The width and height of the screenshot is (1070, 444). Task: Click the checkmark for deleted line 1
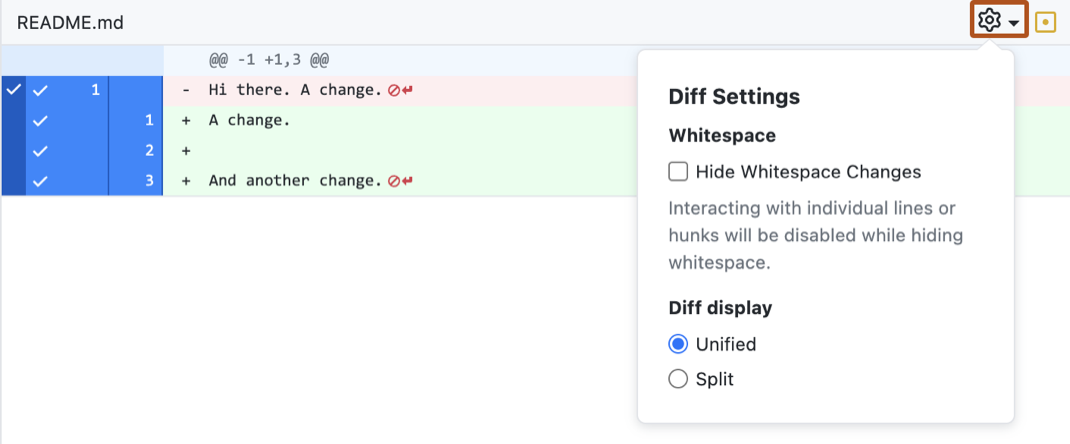point(40,90)
